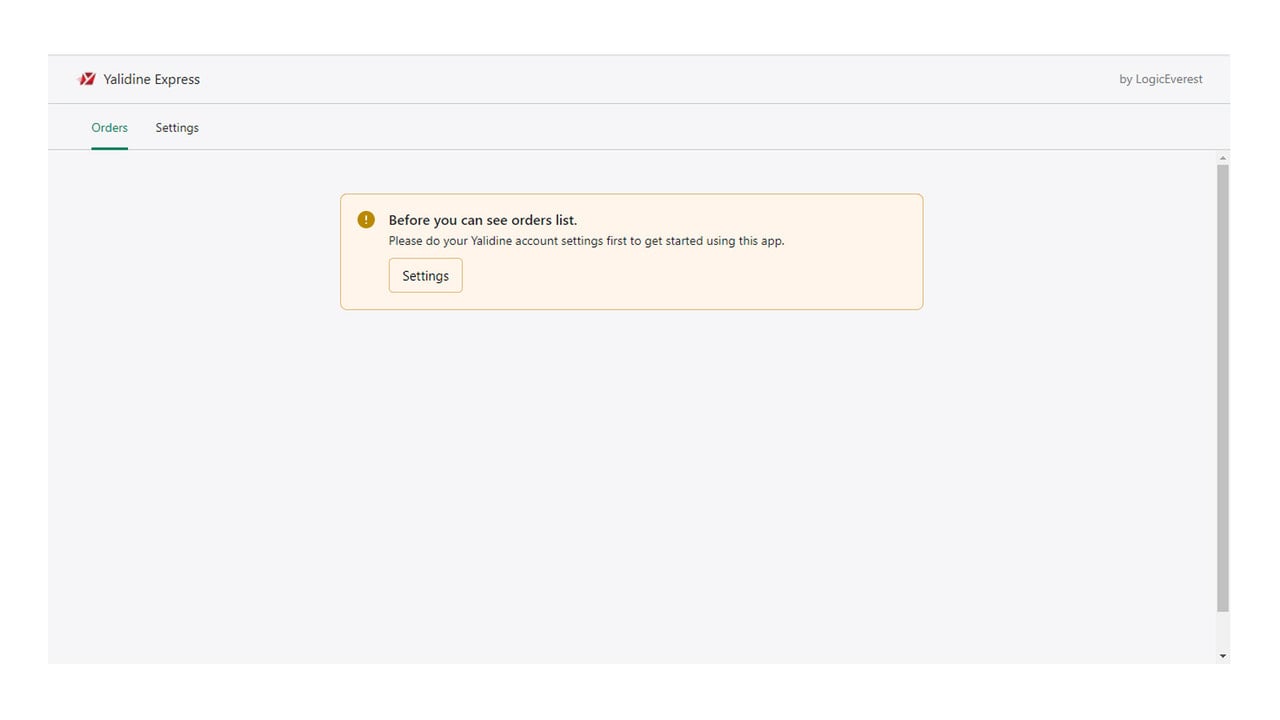Click the 'Please do your Yalidine account settings' message
Image resolution: width=1280 pixels, height=720 pixels.
pos(586,241)
